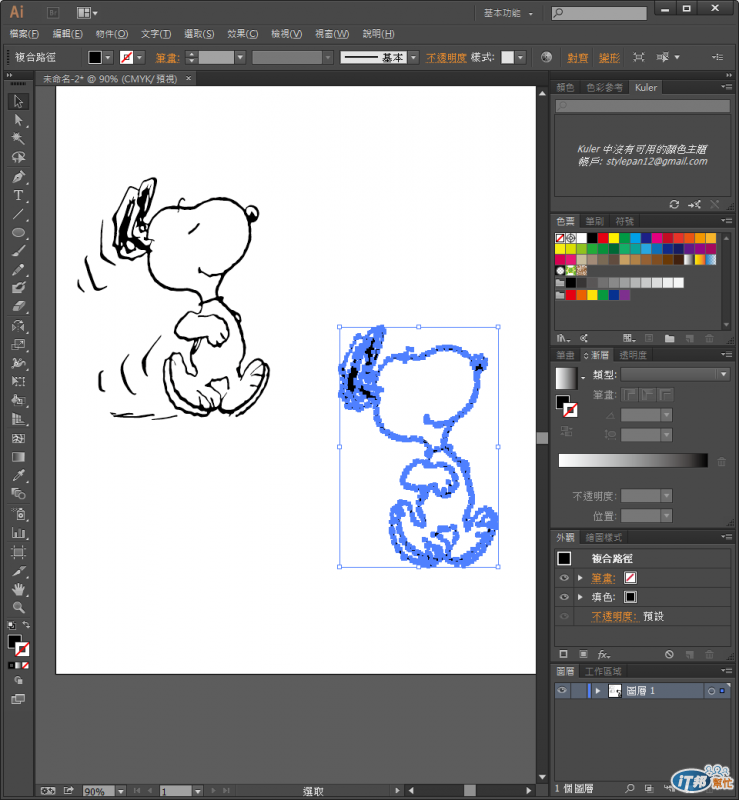The width and height of the screenshot is (739, 800).
Task: Click the 不透明度 link in control bar
Action: pyautogui.click(x=446, y=58)
